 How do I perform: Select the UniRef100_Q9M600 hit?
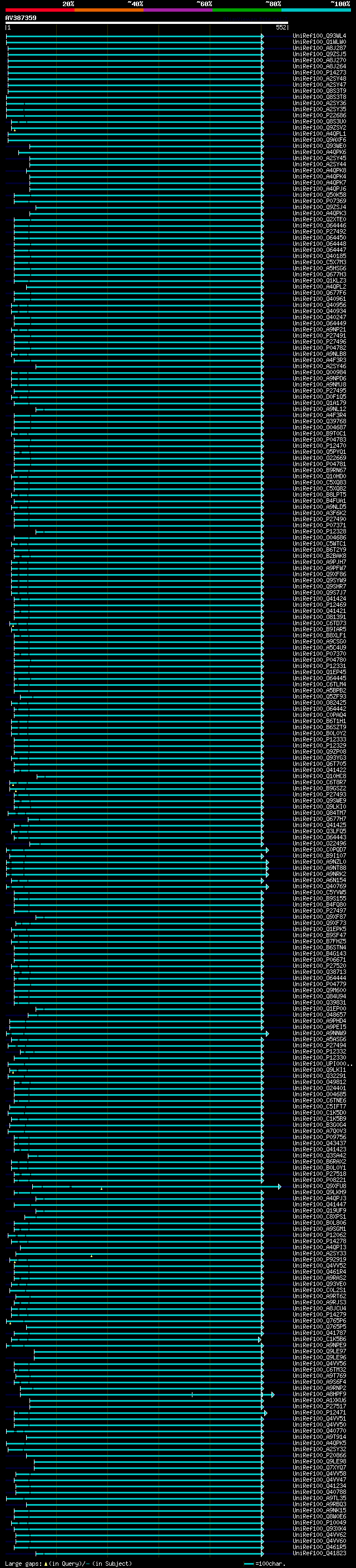319,990
